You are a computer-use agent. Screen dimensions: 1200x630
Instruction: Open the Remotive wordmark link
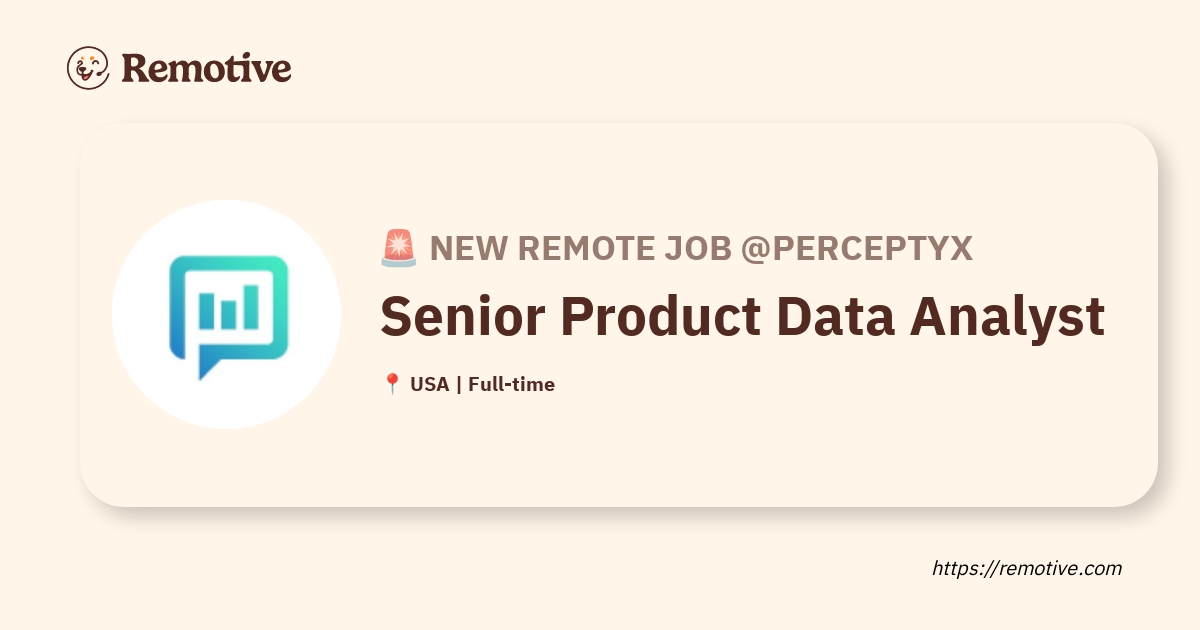coord(206,68)
